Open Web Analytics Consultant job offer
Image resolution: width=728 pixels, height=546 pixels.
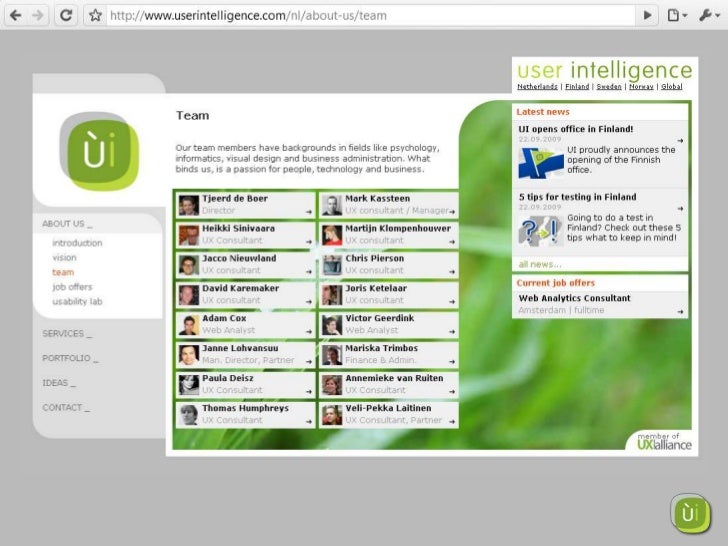(574, 298)
